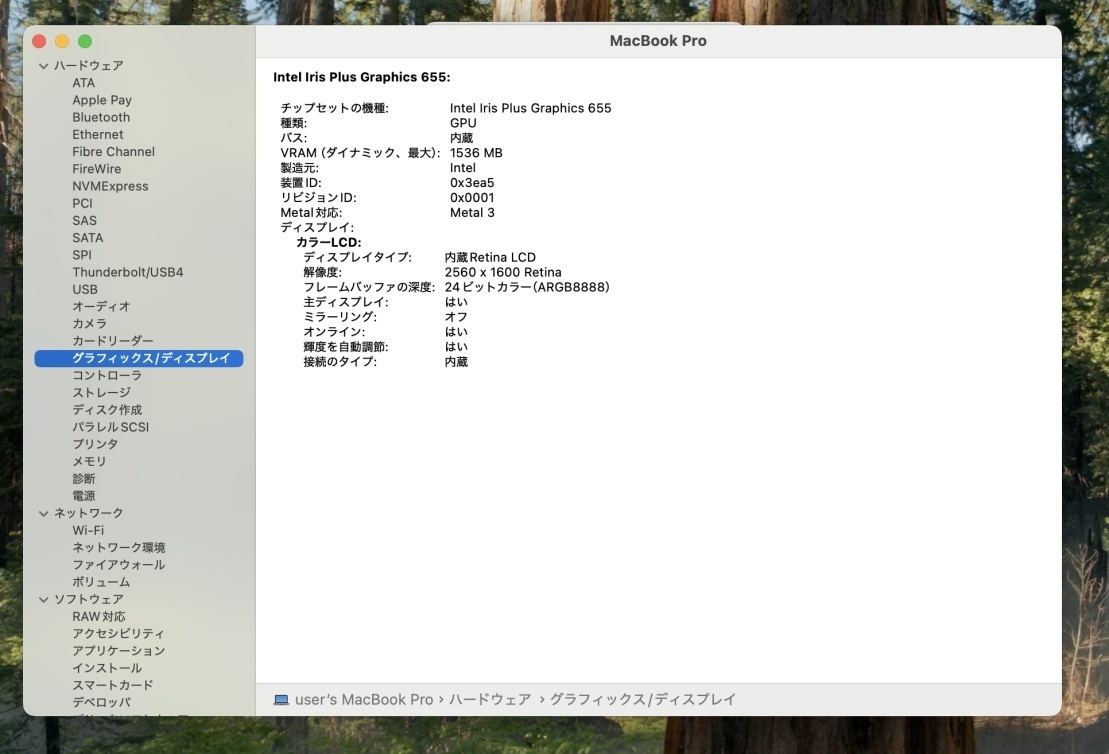Click user's MacBook Pro in path bar

(364, 700)
